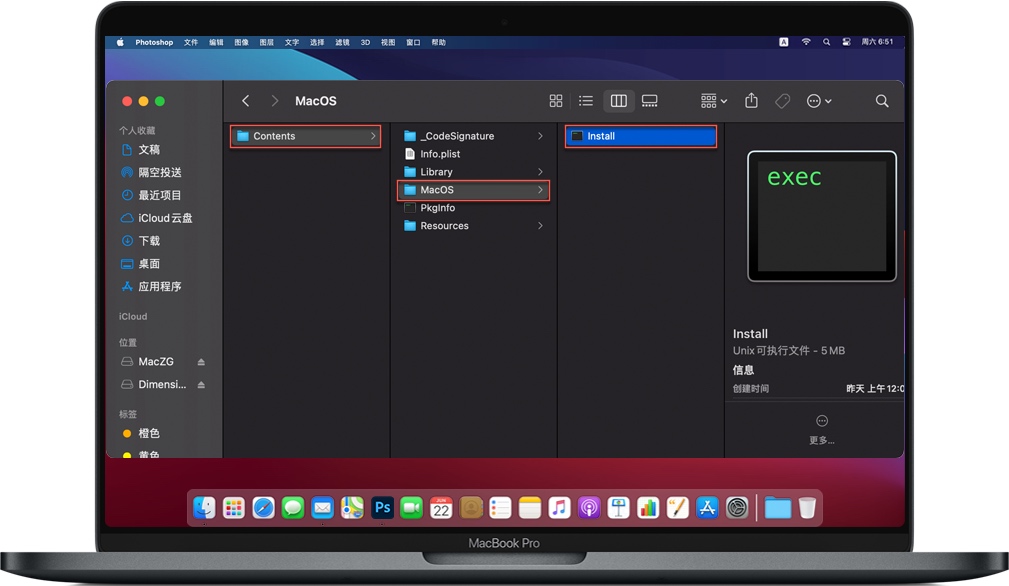
Task: Open the 滤镜 menu in the menu bar
Action: (x=341, y=42)
